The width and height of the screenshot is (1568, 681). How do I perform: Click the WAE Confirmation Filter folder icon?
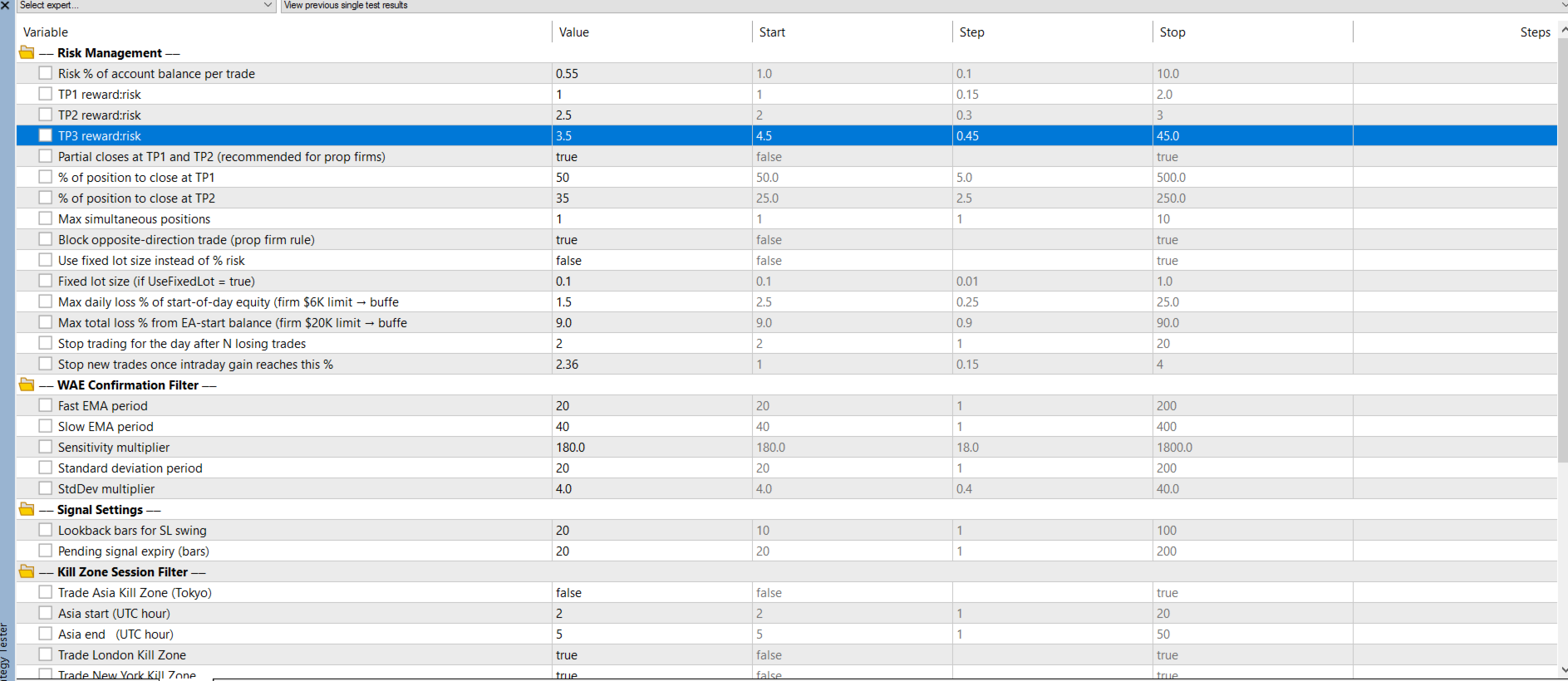pyautogui.click(x=27, y=385)
